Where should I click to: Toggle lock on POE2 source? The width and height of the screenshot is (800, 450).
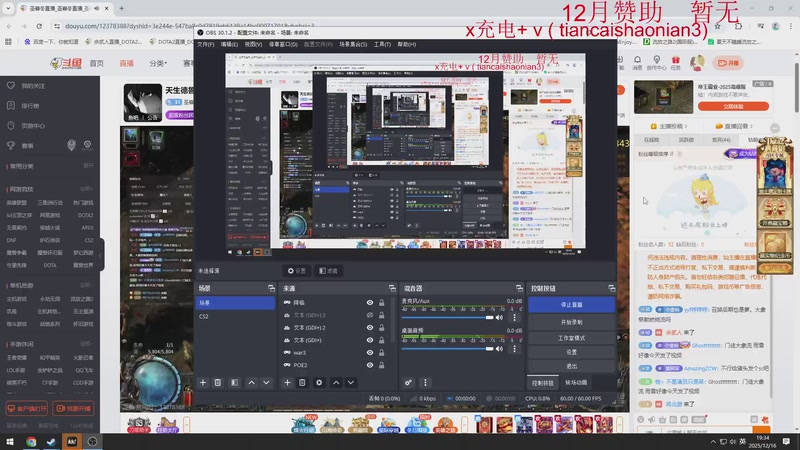coord(382,365)
